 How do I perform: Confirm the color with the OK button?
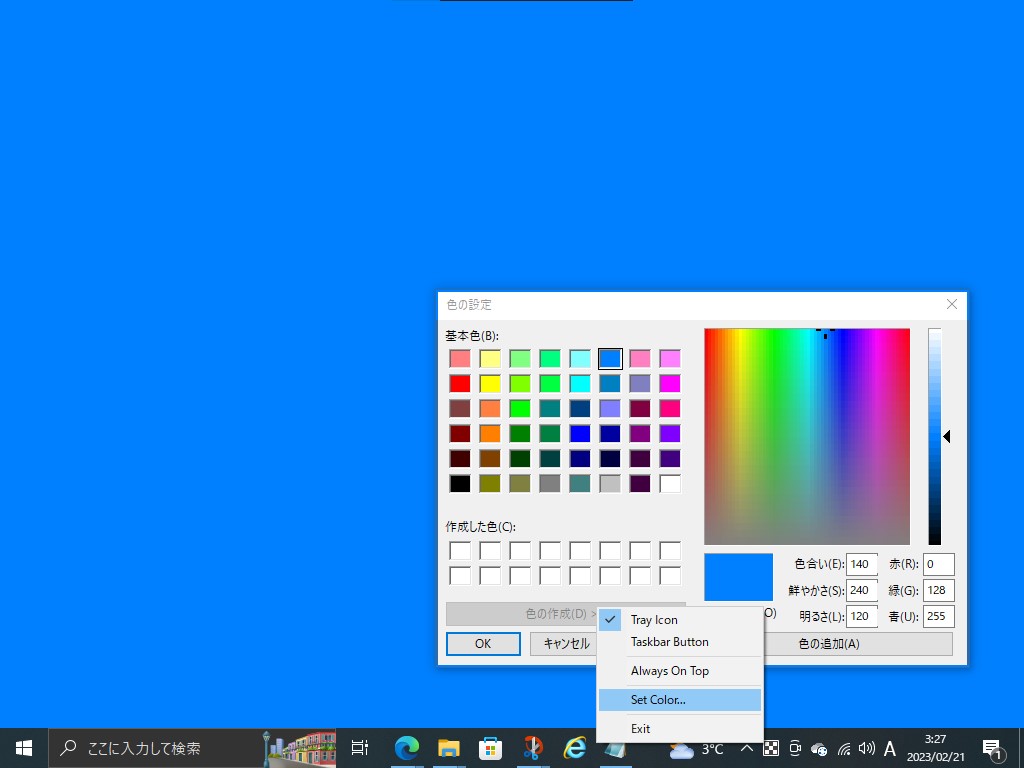click(483, 644)
